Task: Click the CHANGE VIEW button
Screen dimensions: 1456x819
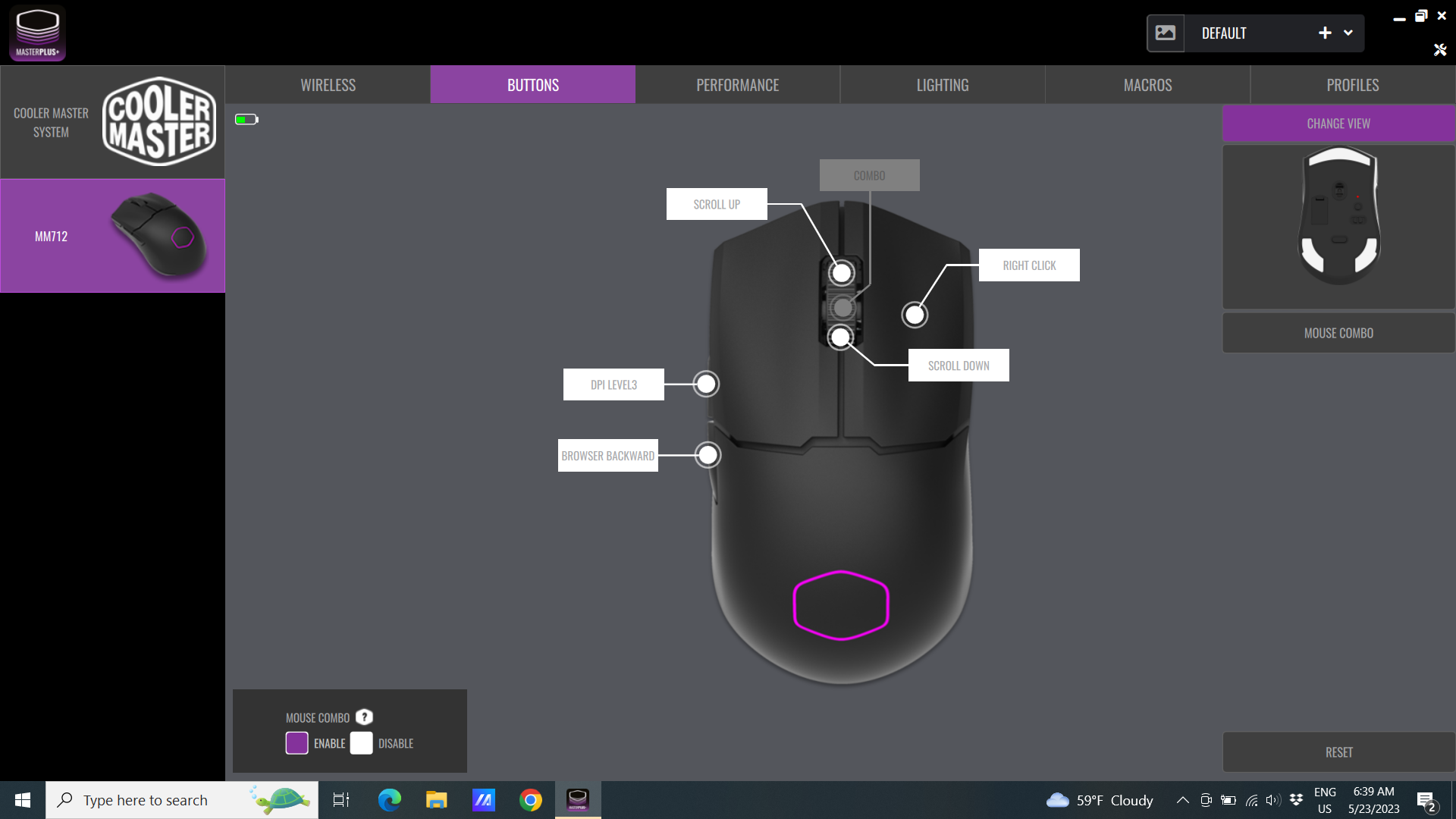Action: click(1338, 123)
